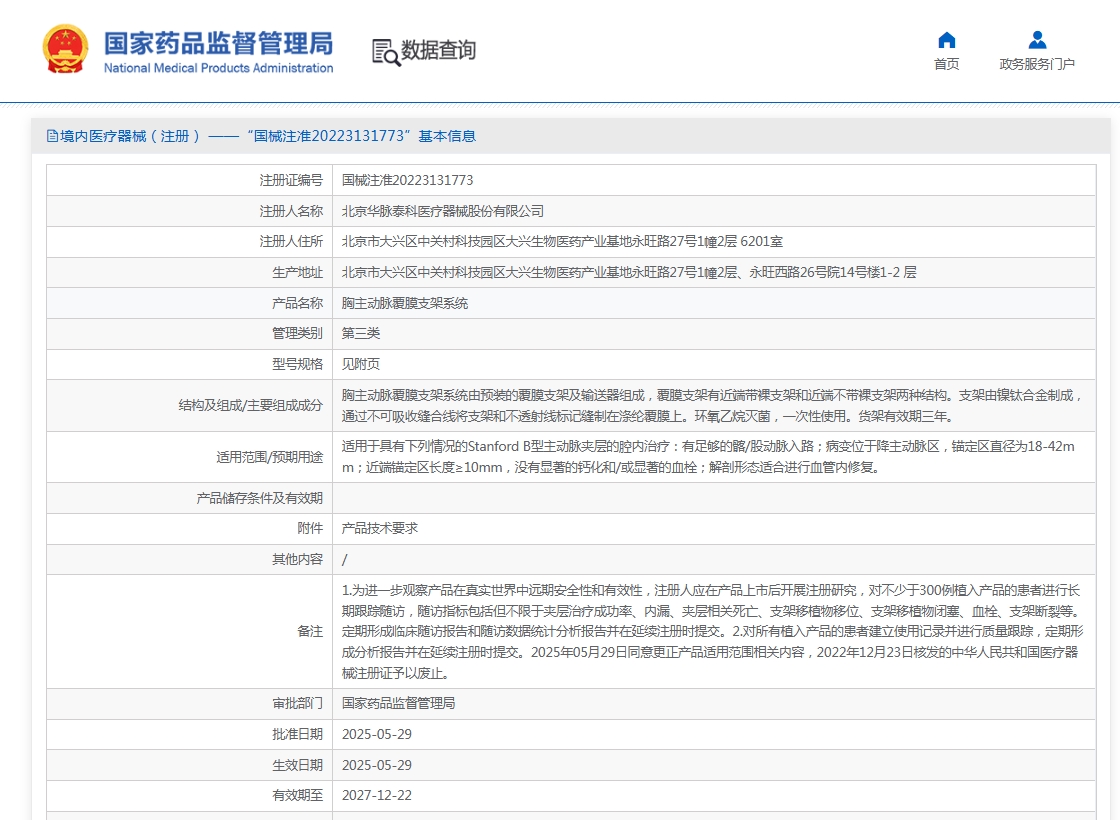This screenshot has height=820, width=1120.
Task: Click the 国家药品监督管理局 title
Action: coord(219,43)
